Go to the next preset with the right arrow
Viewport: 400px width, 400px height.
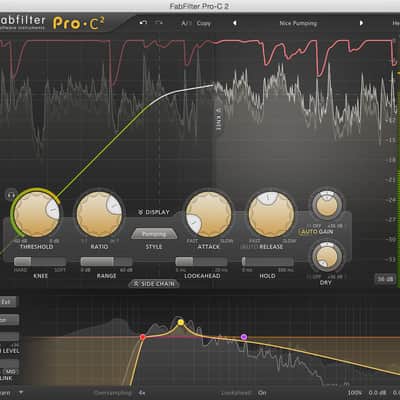[361, 23]
